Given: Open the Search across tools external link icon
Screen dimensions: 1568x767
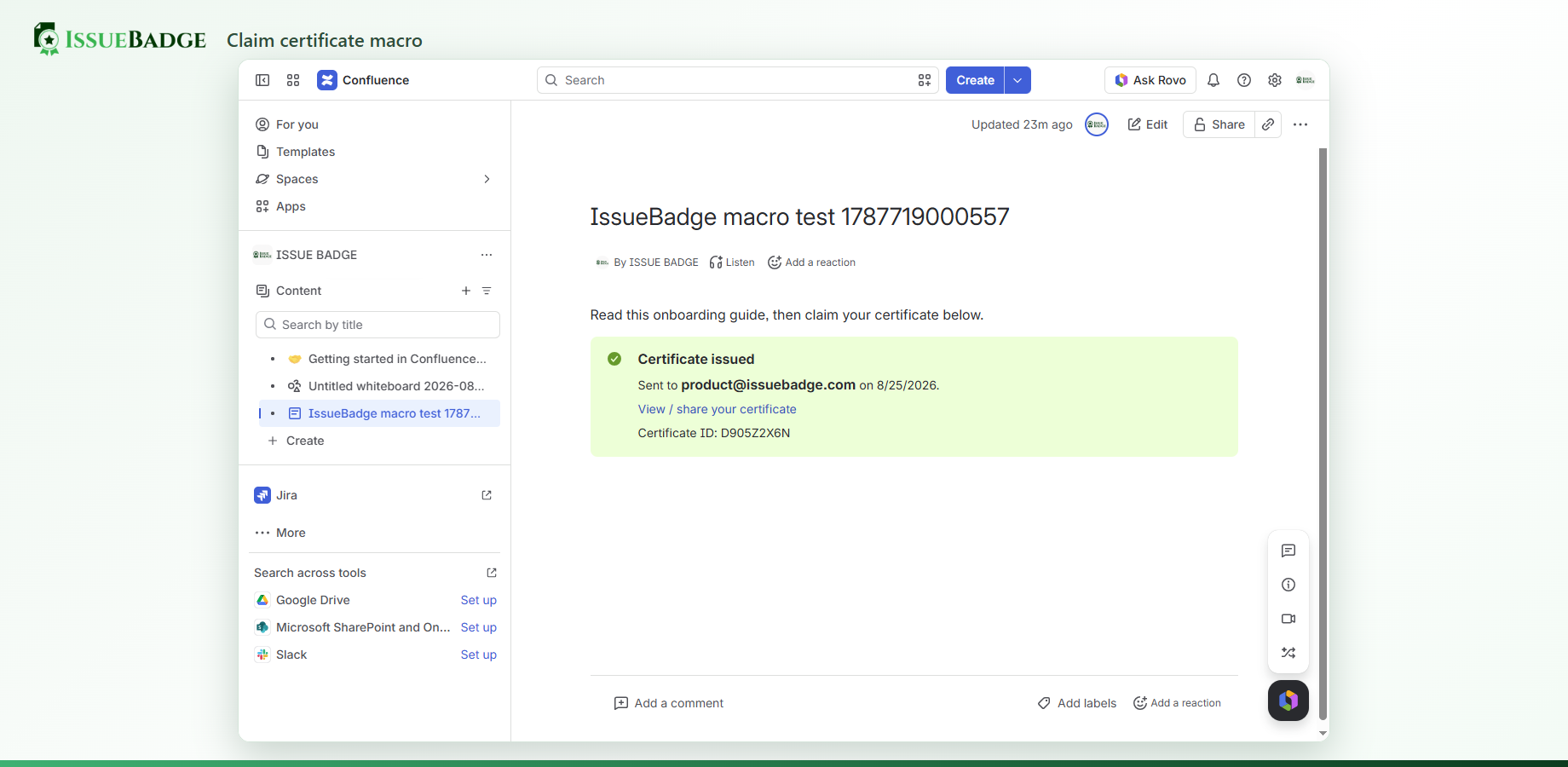Looking at the screenshot, I should [x=492, y=573].
